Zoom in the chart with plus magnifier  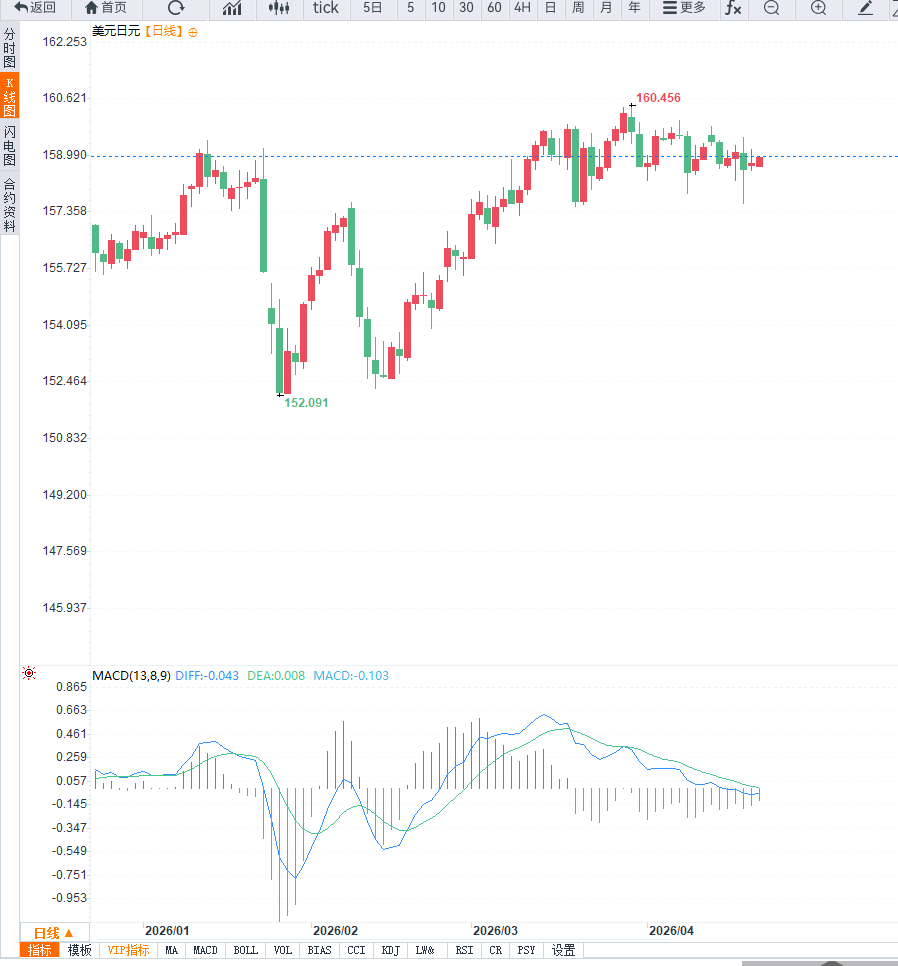(x=819, y=8)
